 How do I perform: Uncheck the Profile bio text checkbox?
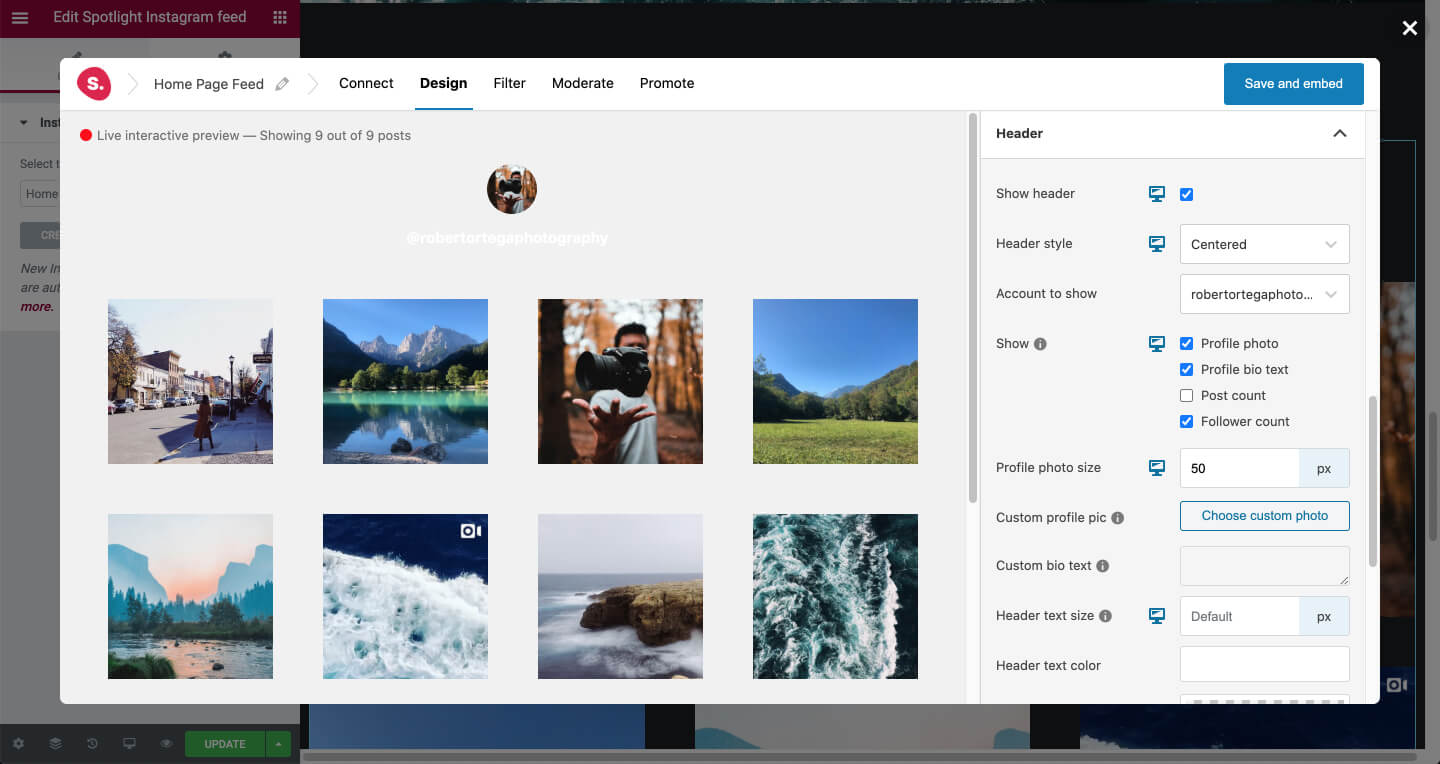[x=1187, y=370]
